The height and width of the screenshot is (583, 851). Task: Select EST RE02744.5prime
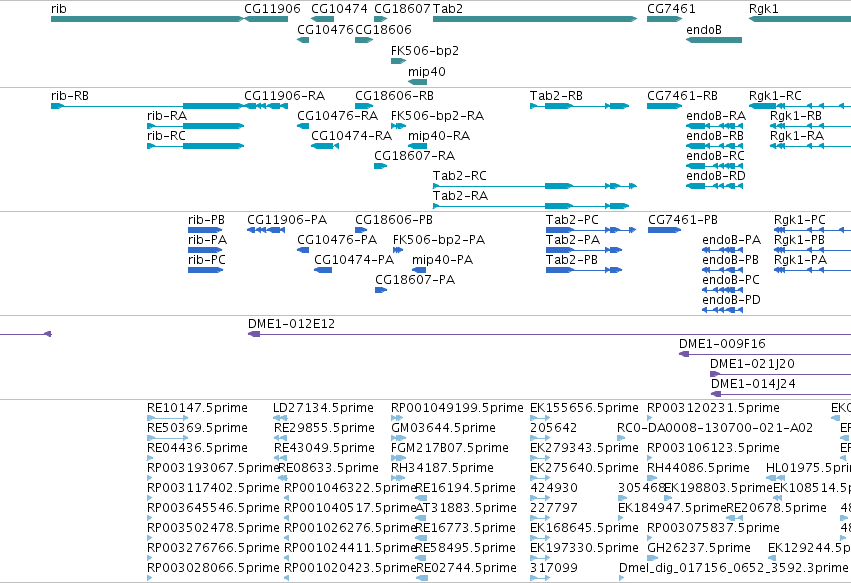point(465,568)
